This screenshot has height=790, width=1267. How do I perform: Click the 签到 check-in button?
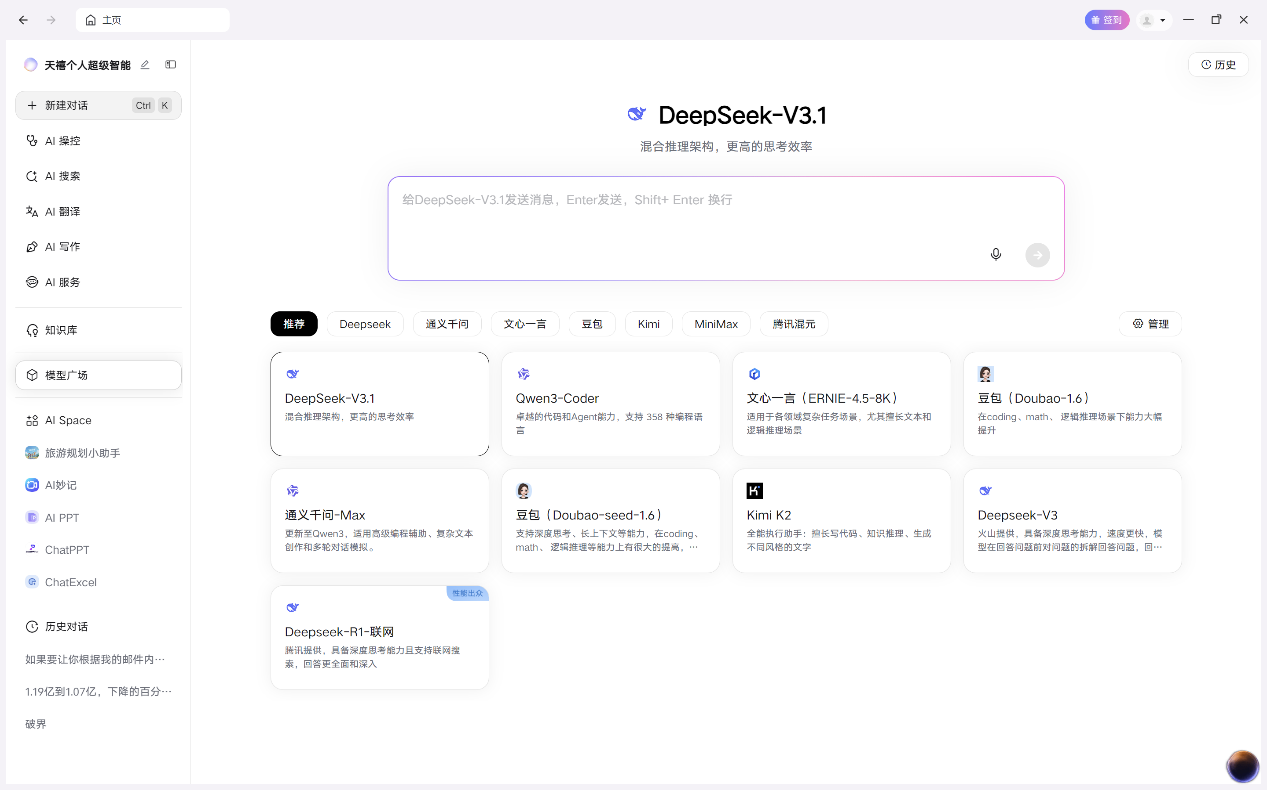click(1107, 20)
